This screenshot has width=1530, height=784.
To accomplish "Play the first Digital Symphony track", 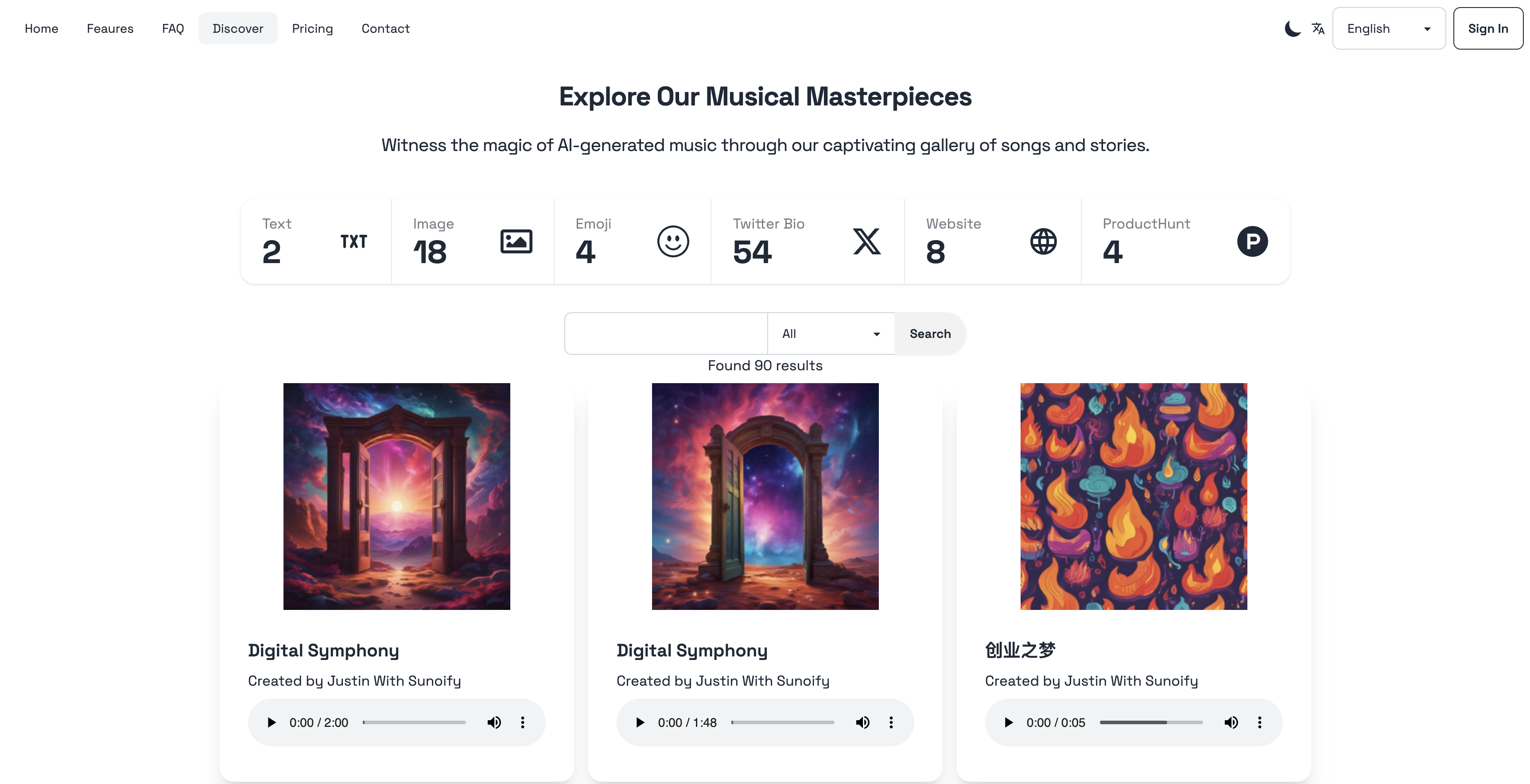I will (272, 722).
